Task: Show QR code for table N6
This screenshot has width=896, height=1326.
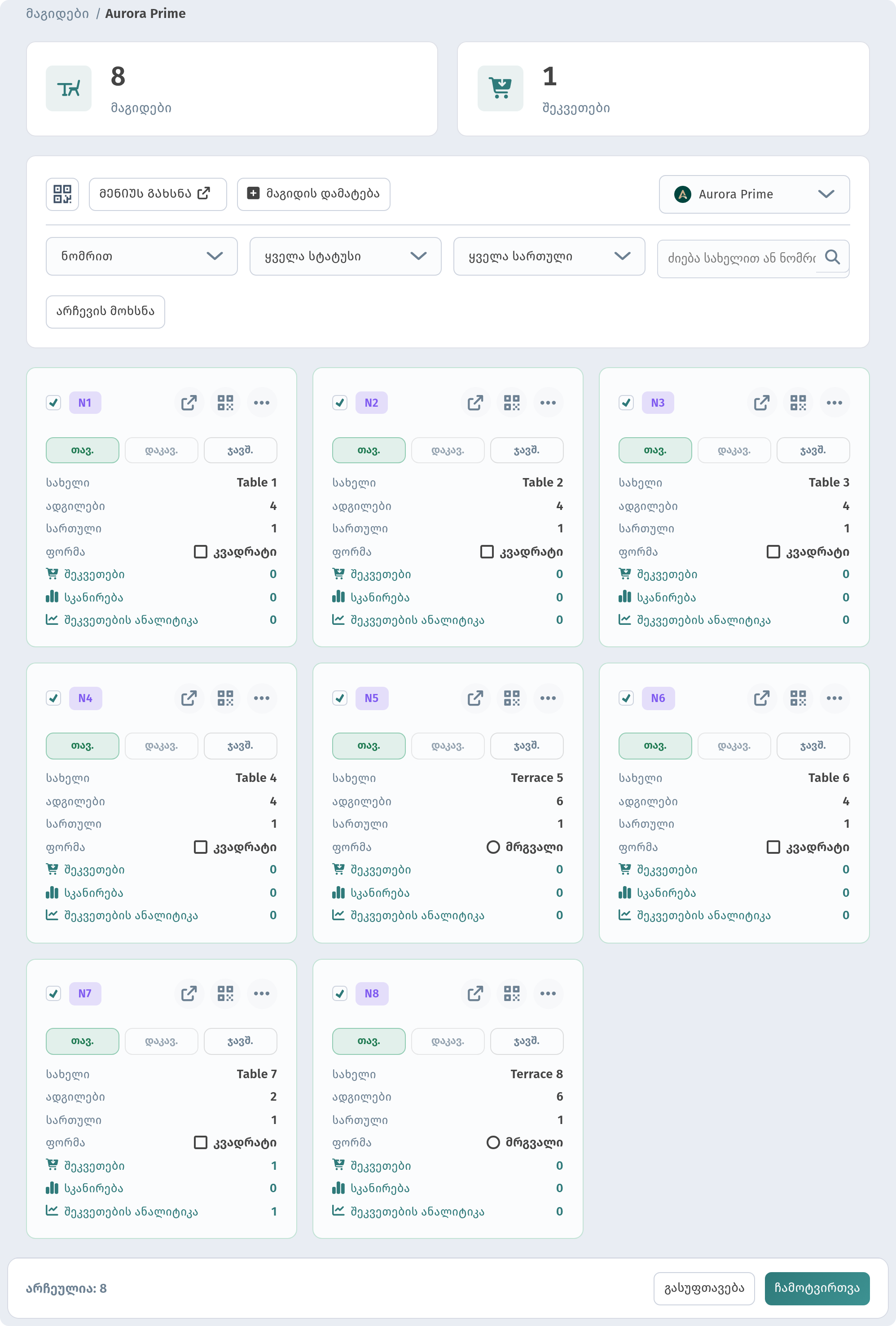Action: [x=799, y=698]
